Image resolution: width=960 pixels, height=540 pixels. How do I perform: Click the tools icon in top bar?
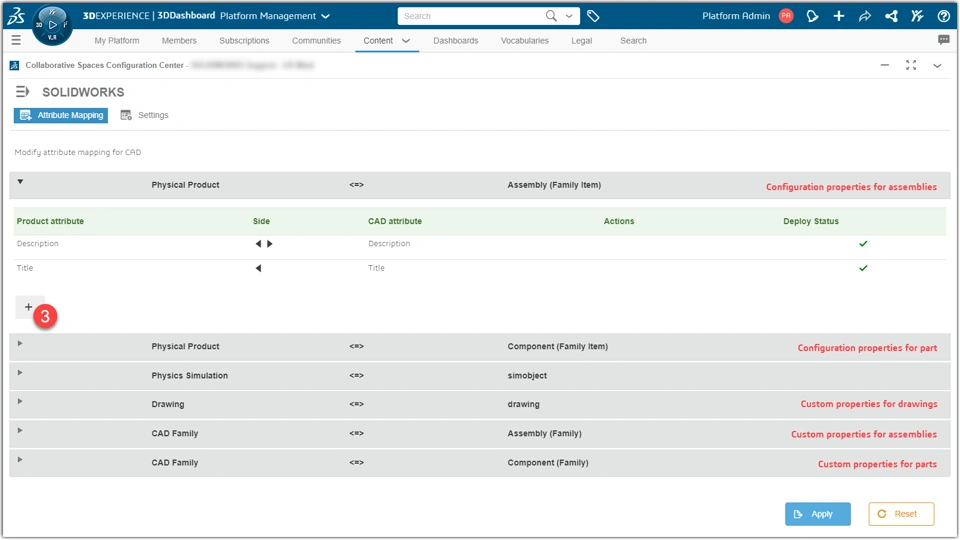(917, 16)
